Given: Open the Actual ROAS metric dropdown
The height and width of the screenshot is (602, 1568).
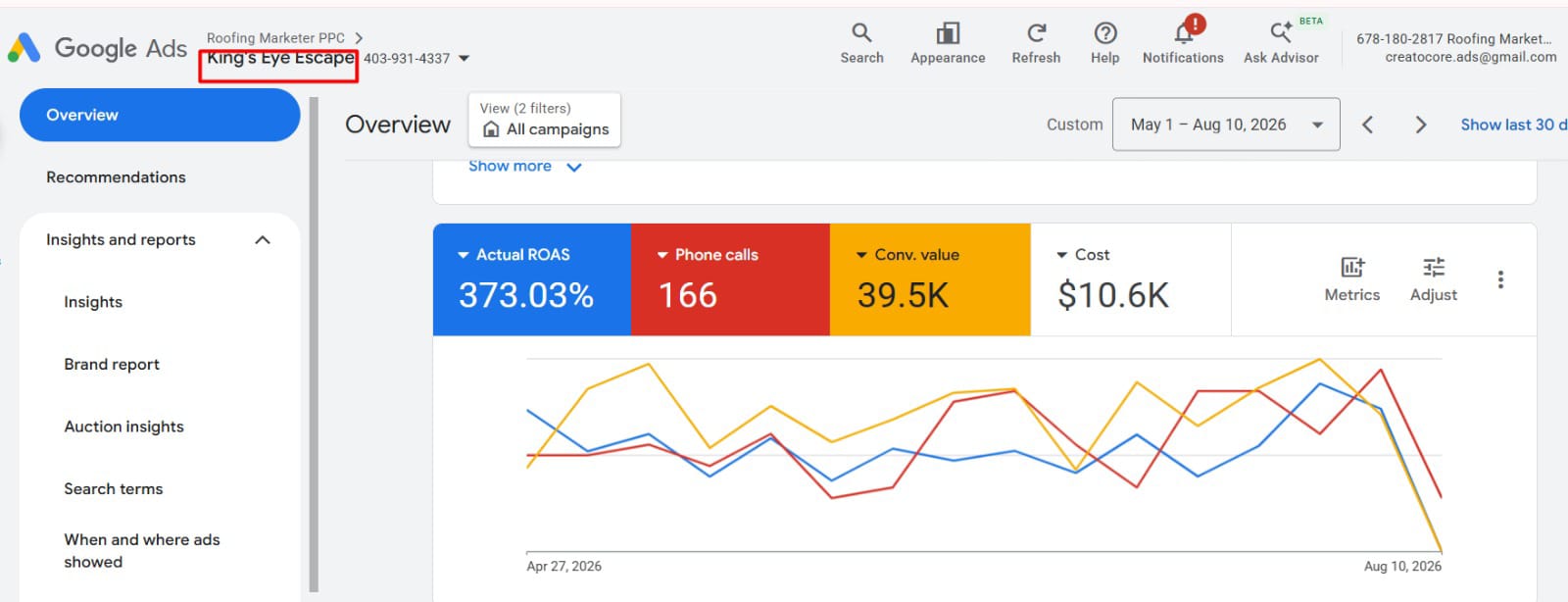Looking at the screenshot, I should tap(464, 255).
